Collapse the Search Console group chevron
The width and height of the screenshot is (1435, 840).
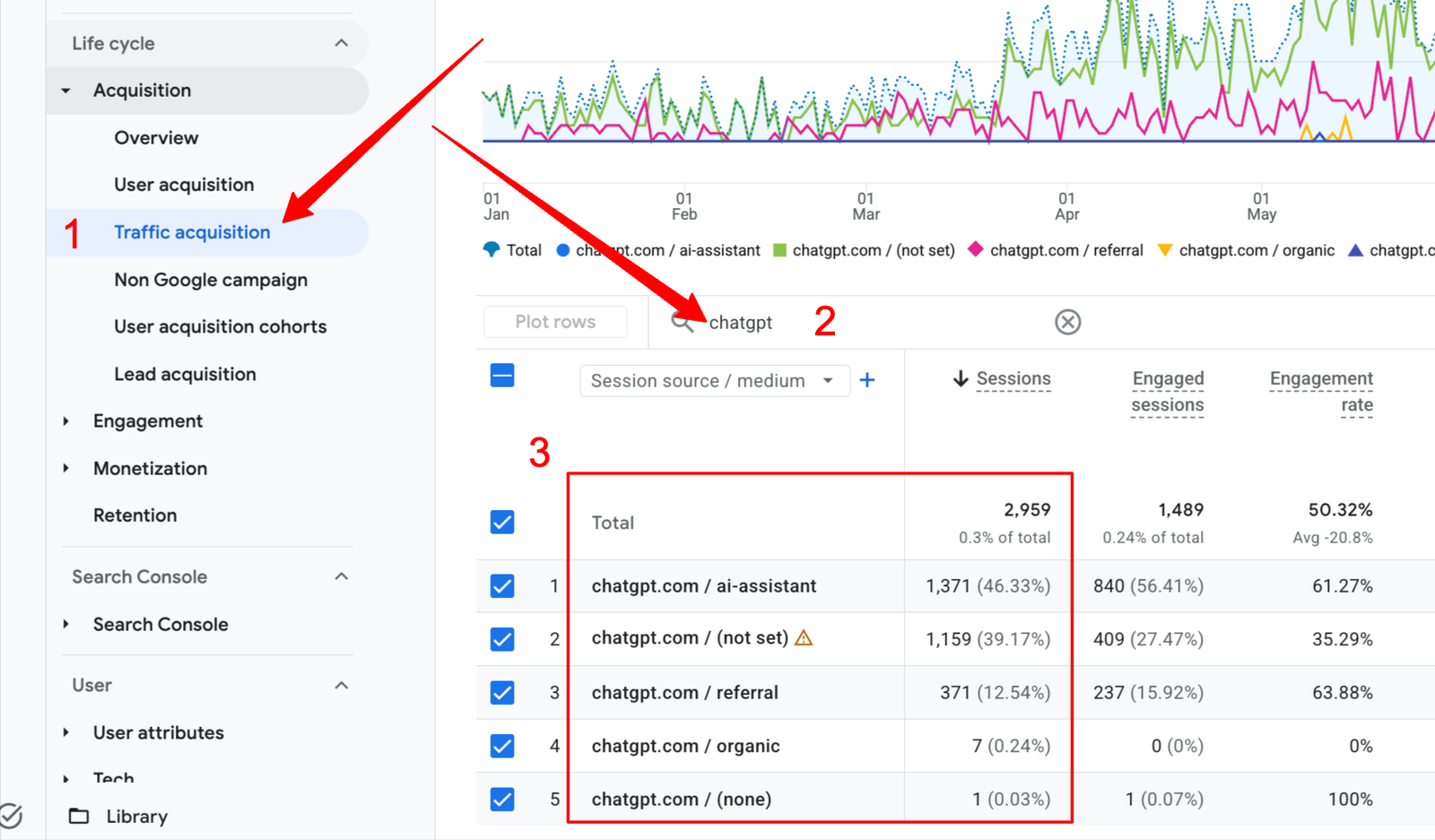pos(342,576)
